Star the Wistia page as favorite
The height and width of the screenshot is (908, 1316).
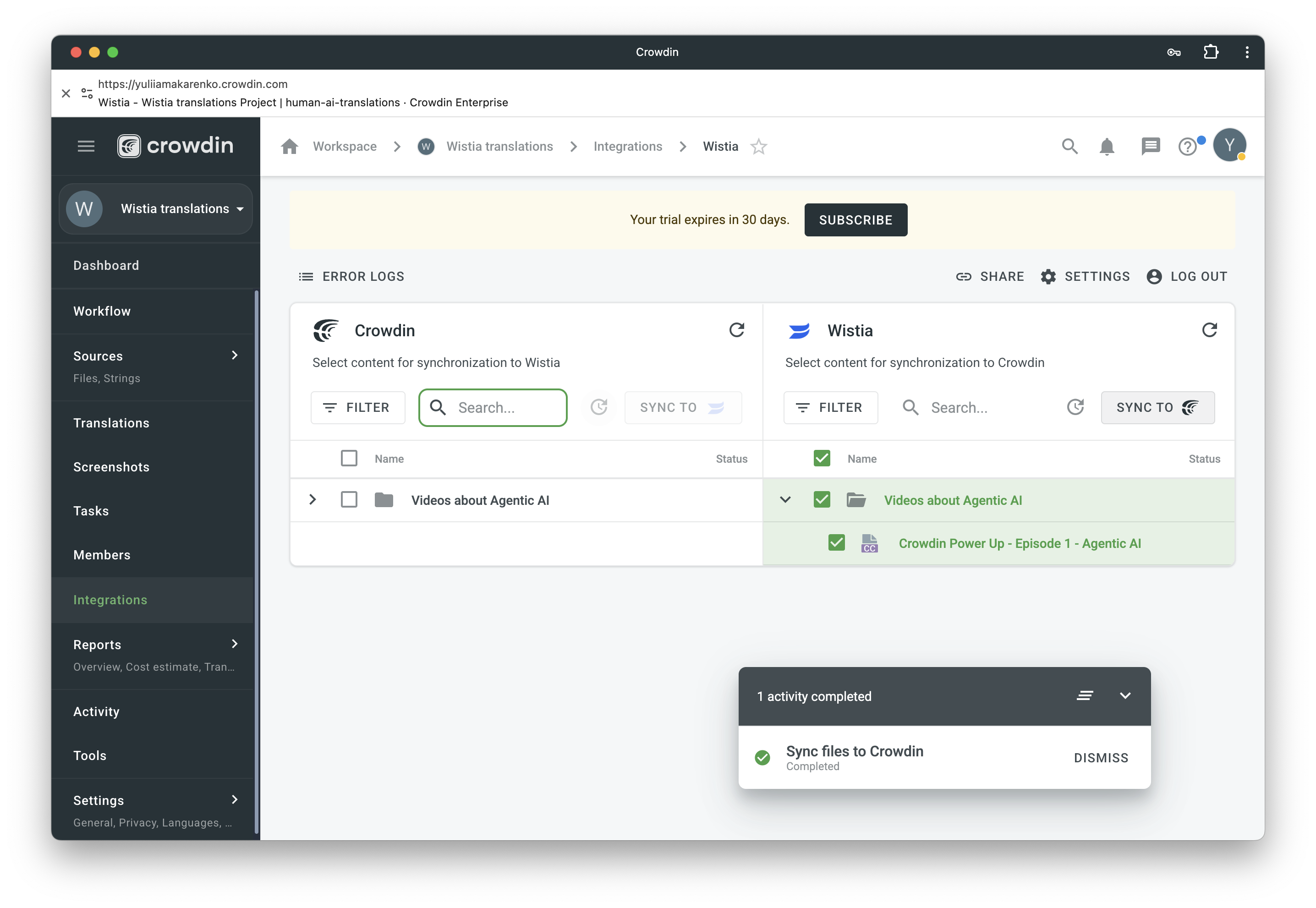(758, 147)
